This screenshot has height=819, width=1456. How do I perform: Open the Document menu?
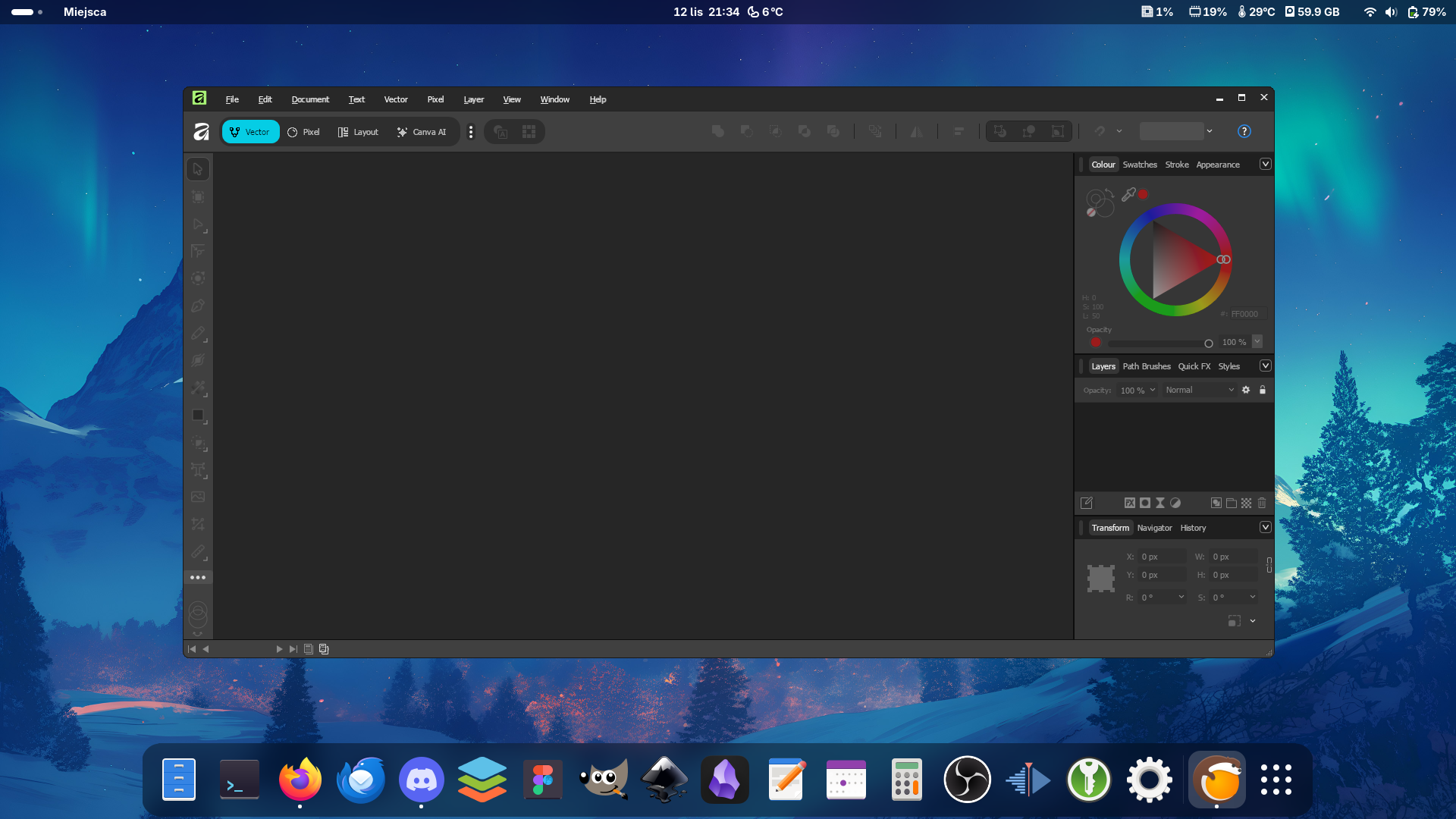pos(310,99)
